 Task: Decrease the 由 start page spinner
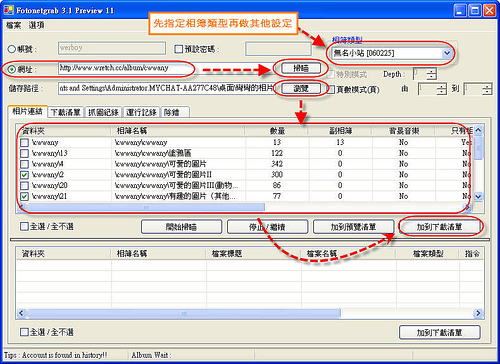(442, 92)
